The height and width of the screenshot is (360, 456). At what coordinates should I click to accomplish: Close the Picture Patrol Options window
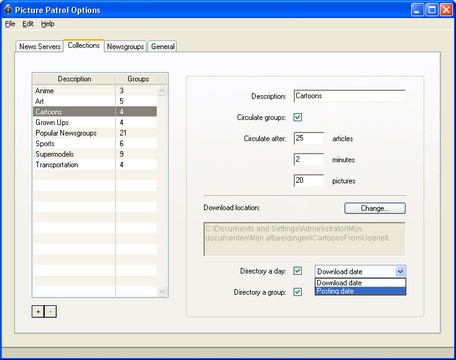[x=446, y=10]
